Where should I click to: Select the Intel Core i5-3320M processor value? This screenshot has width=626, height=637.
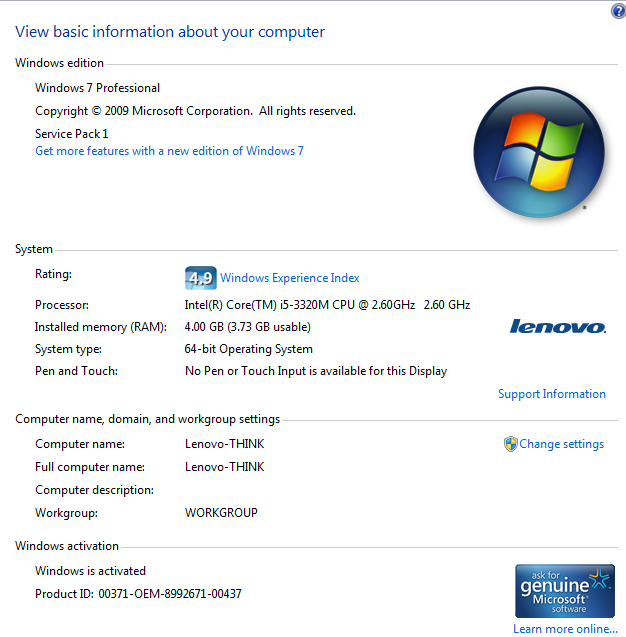pyautogui.click(x=327, y=305)
